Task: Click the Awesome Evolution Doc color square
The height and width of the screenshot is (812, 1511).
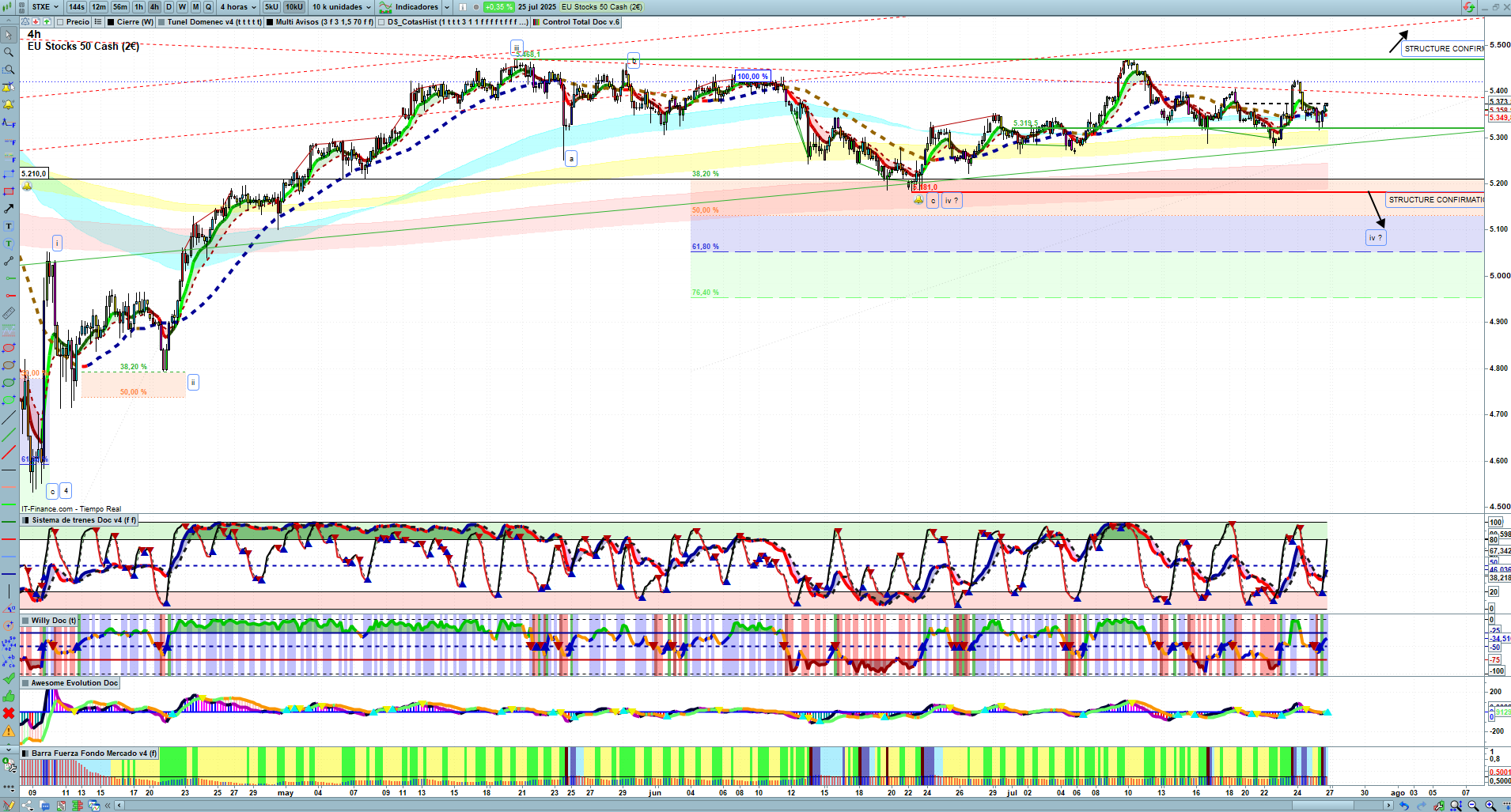Action: pyautogui.click(x=25, y=683)
